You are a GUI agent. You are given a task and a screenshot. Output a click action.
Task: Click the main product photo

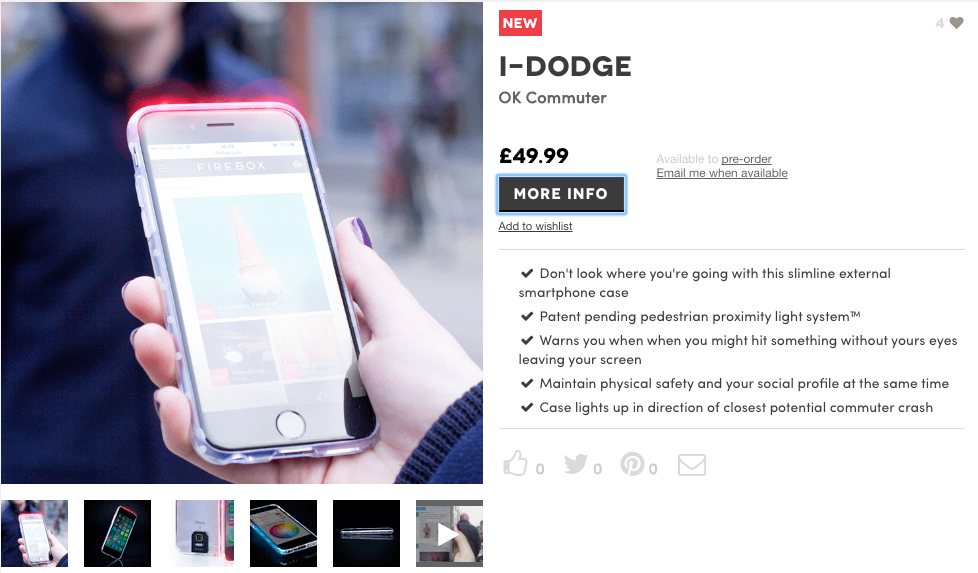[x=242, y=243]
